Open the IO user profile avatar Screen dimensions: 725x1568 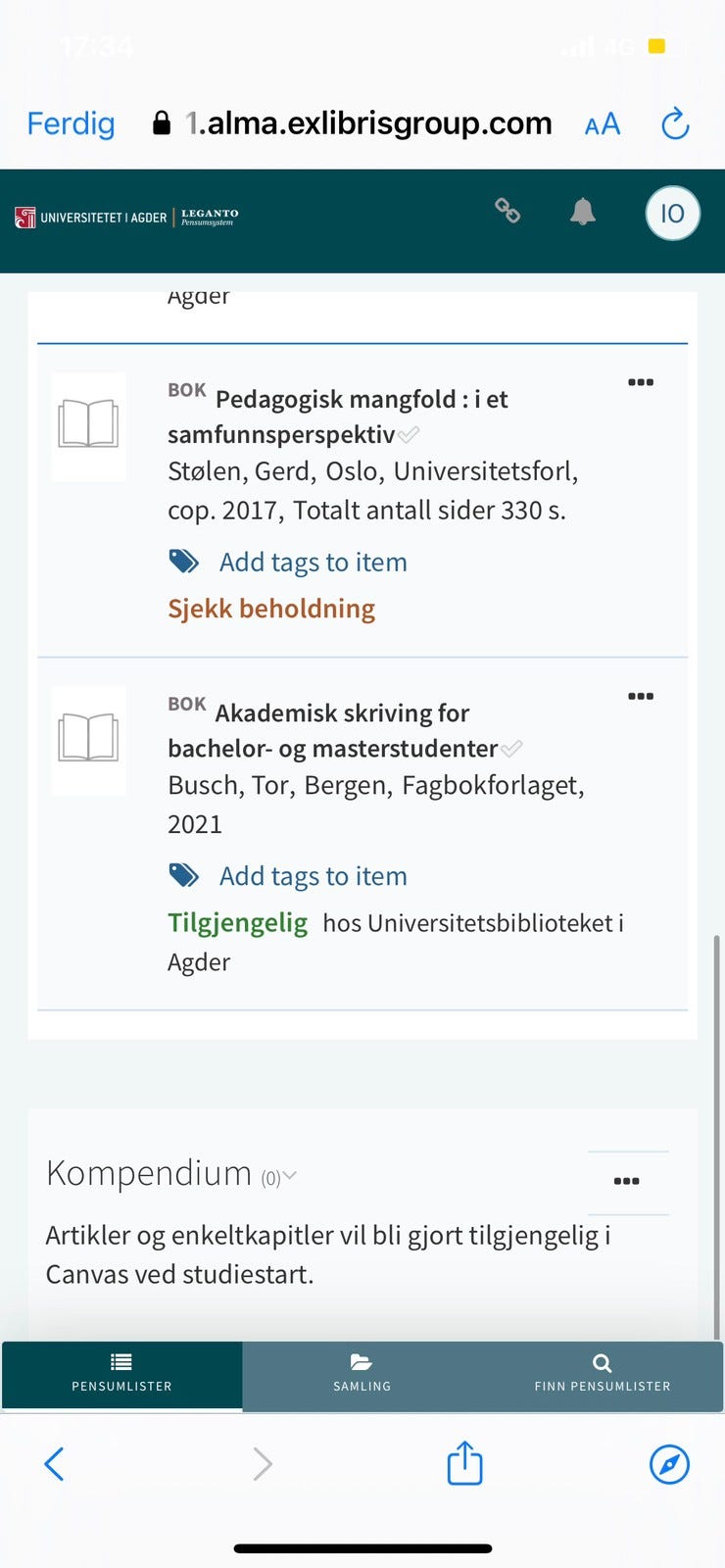pyautogui.click(x=672, y=214)
